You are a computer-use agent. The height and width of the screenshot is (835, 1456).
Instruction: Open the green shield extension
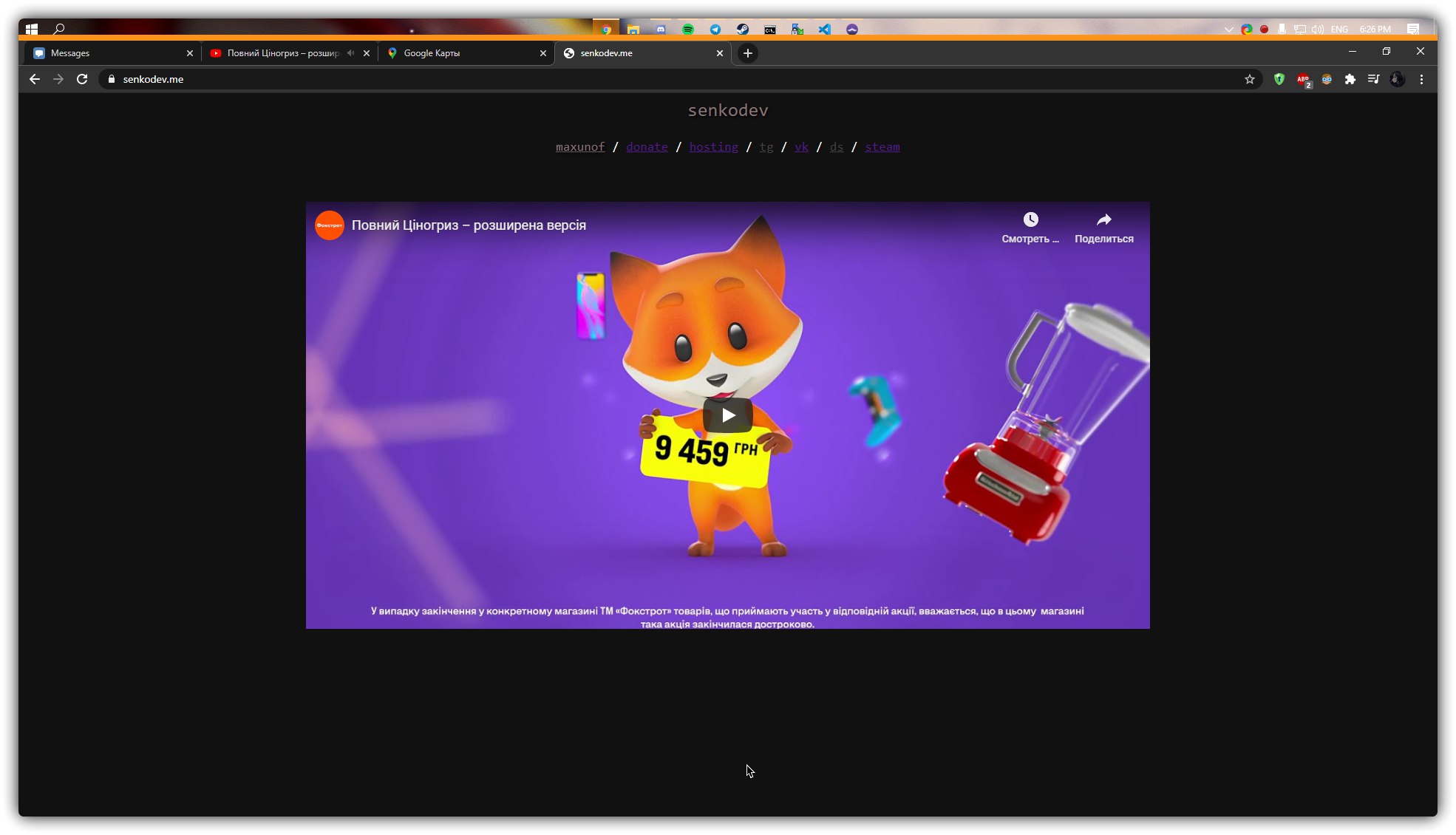[1279, 79]
